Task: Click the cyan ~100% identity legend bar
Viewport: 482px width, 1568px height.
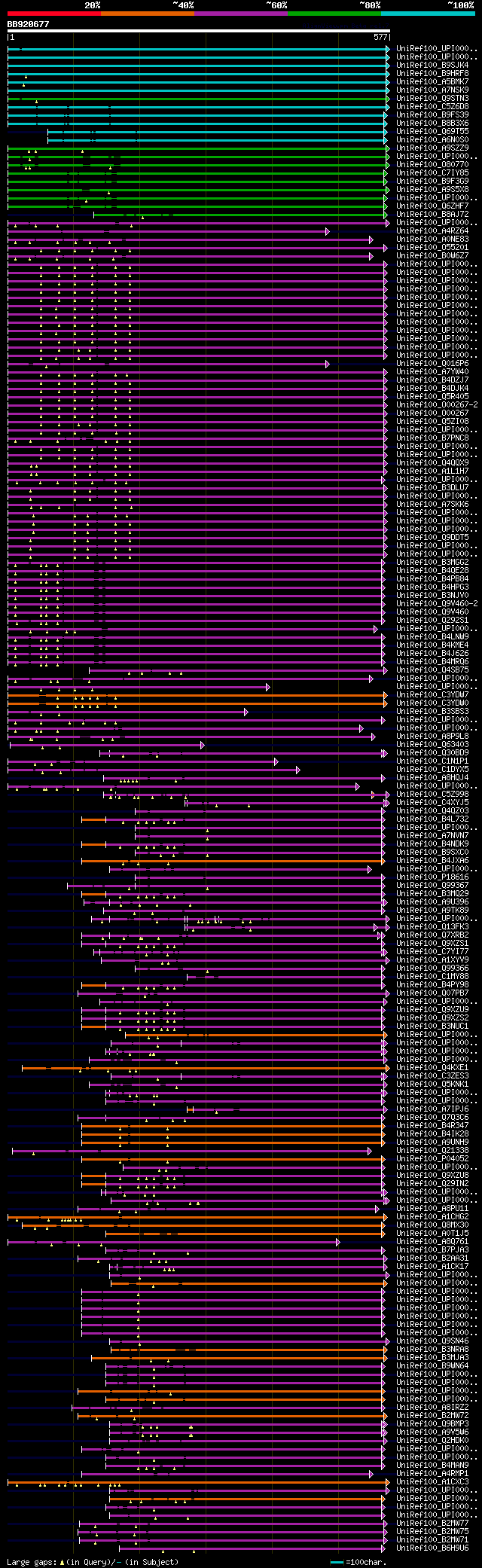Action: [x=428, y=13]
